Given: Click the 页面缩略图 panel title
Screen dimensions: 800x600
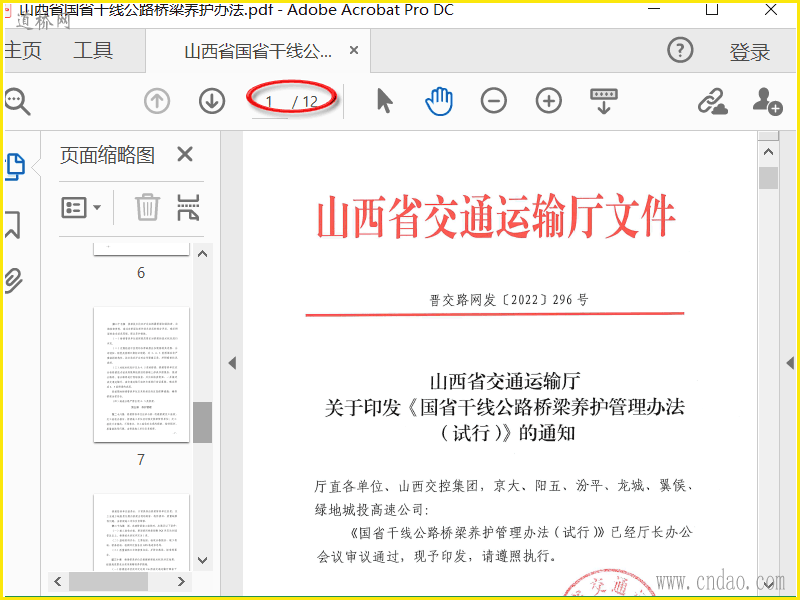Looking at the screenshot, I should [x=107, y=155].
